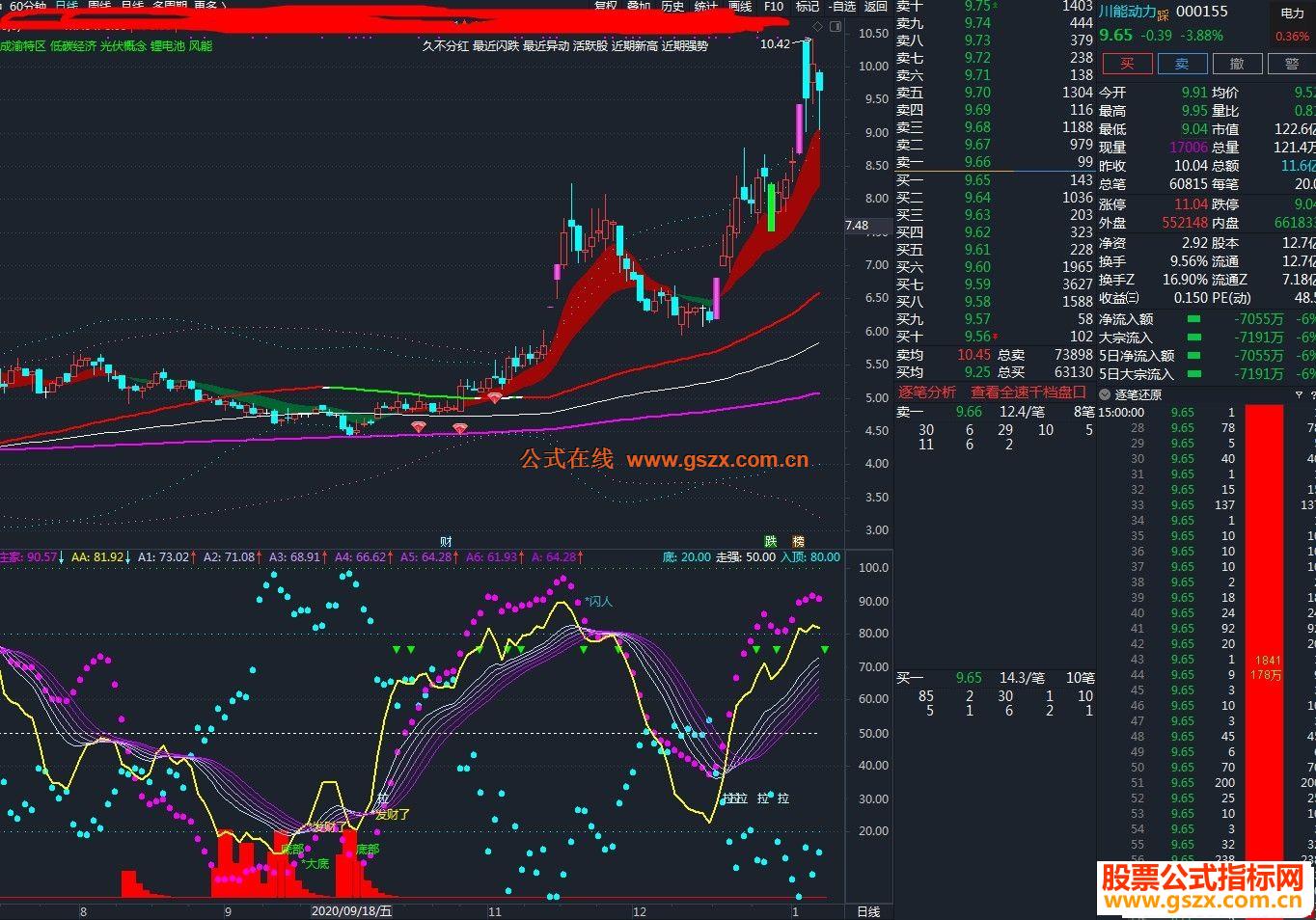Click the green 跌 marker icon
This screenshot has width=1316, height=920.
(x=771, y=542)
